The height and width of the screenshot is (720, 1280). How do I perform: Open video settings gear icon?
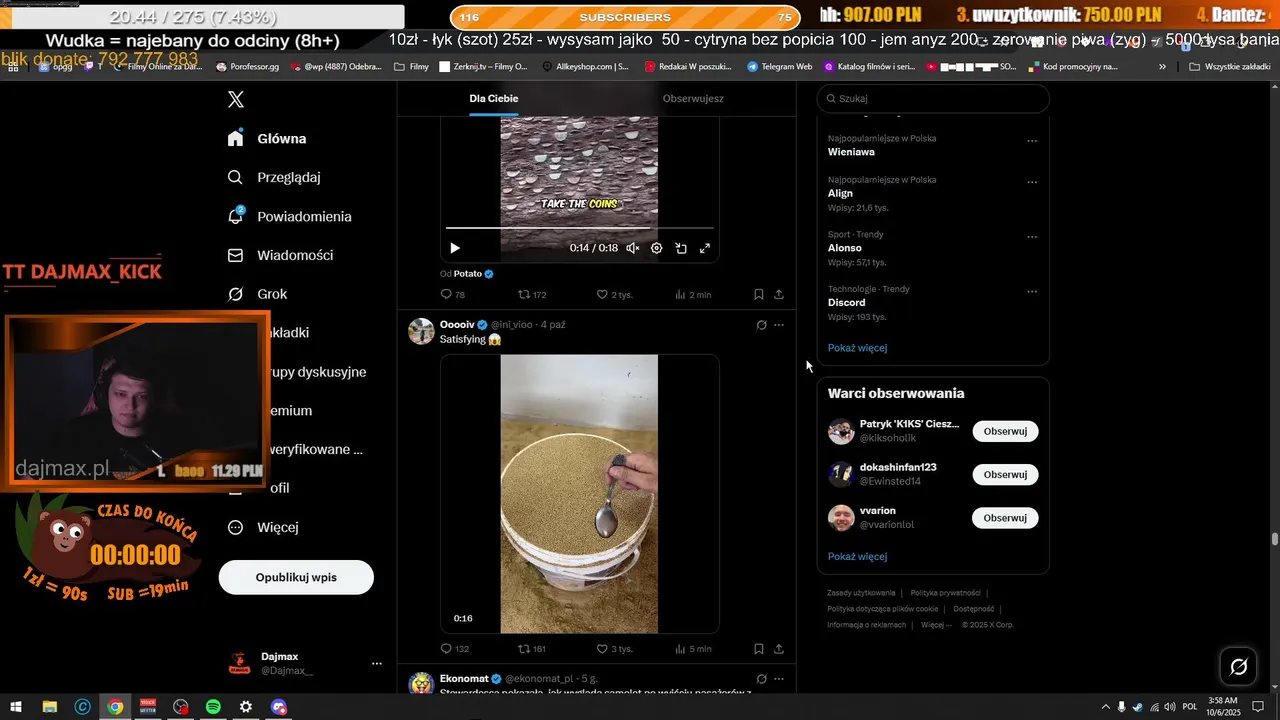point(657,248)
